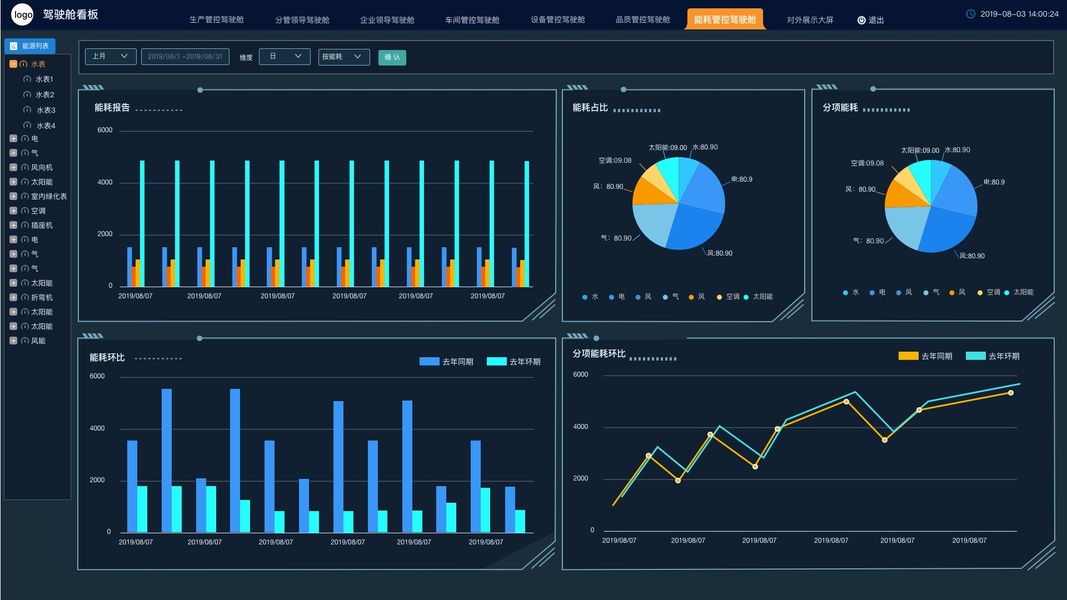Select 水表2 in the tree
This screenshot has width=1067, height=600.
coord(45,95)
